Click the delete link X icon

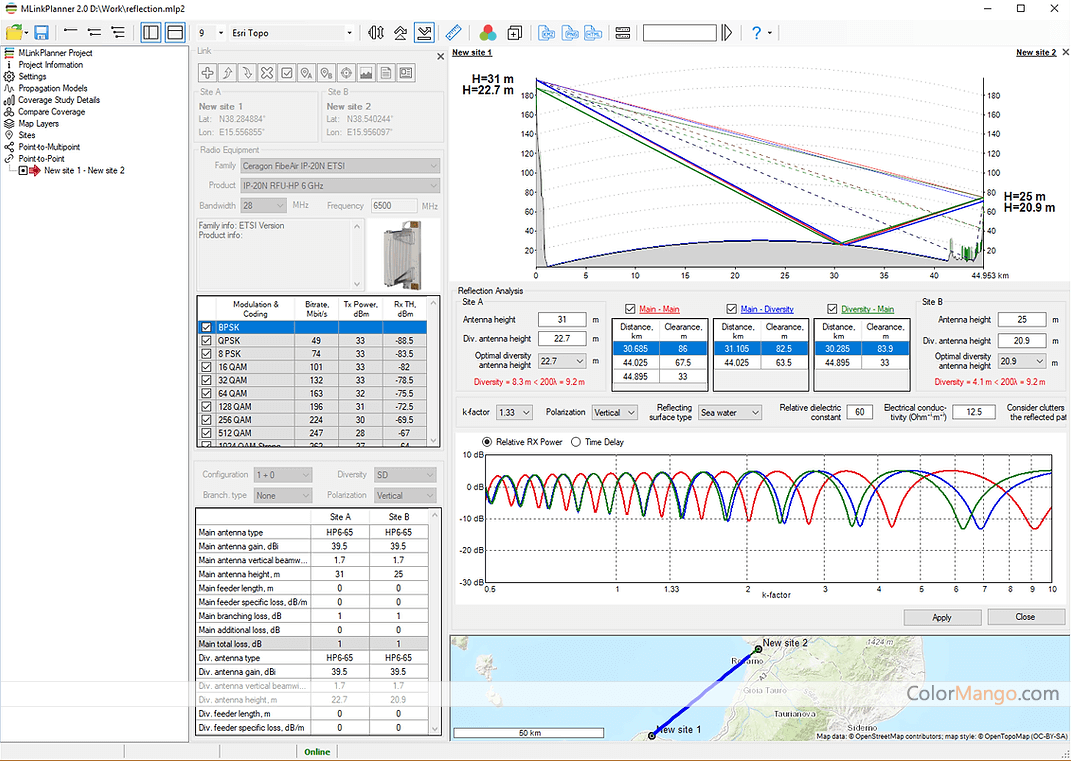pyautogui.click(x=267, y=72)
